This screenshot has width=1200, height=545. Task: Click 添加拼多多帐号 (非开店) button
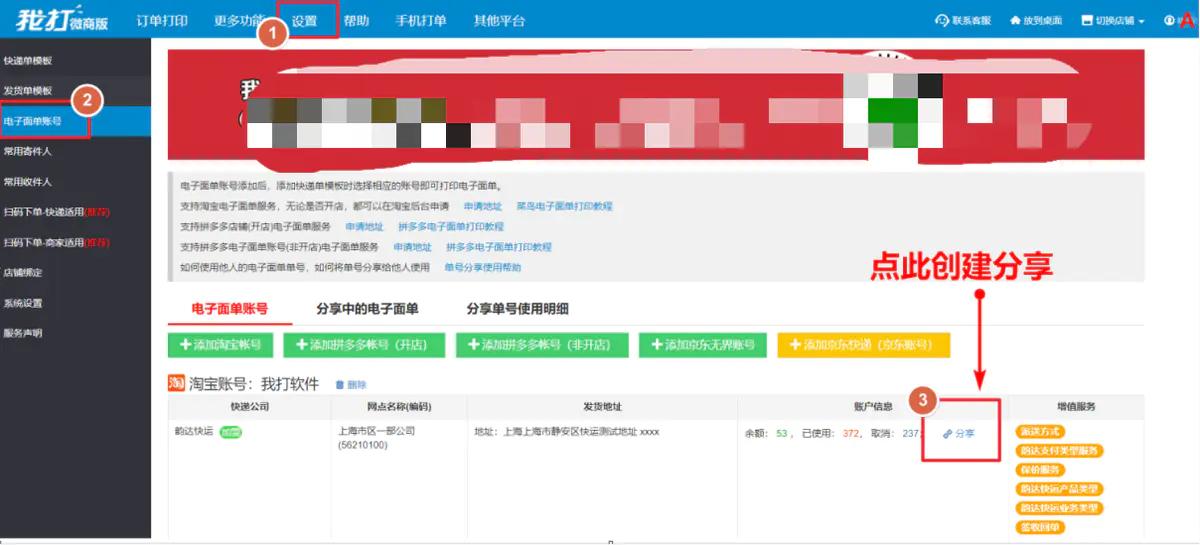(x=542, y=345)
